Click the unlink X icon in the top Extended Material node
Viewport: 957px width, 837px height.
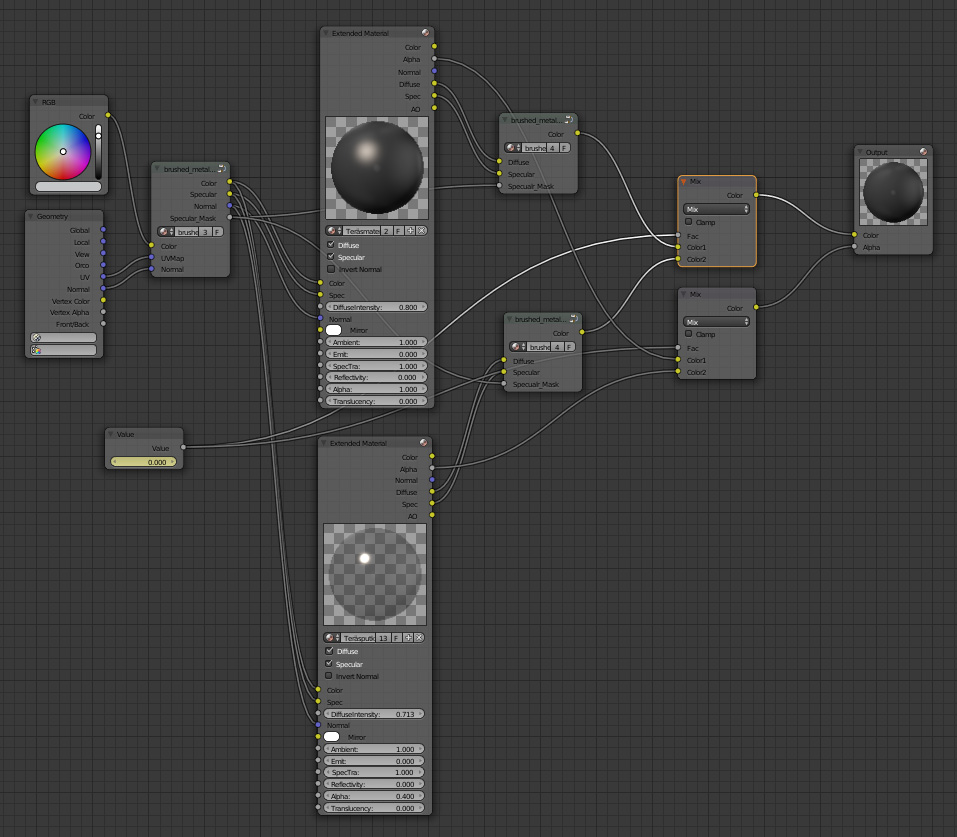(x=422, y=230)
